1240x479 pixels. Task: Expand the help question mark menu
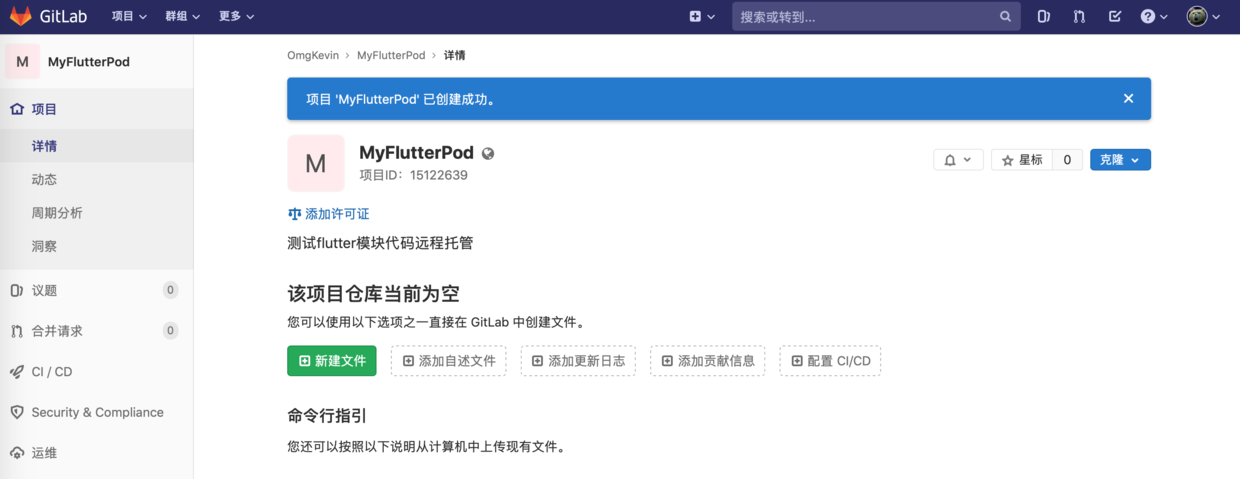[x=1154, y=17]
